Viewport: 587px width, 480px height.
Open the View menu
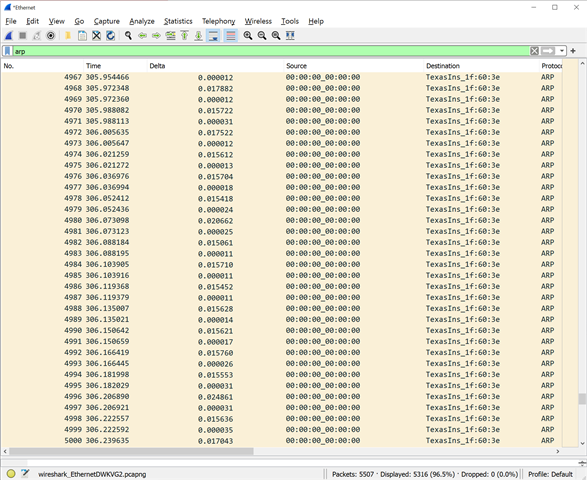tap(57, 21)
